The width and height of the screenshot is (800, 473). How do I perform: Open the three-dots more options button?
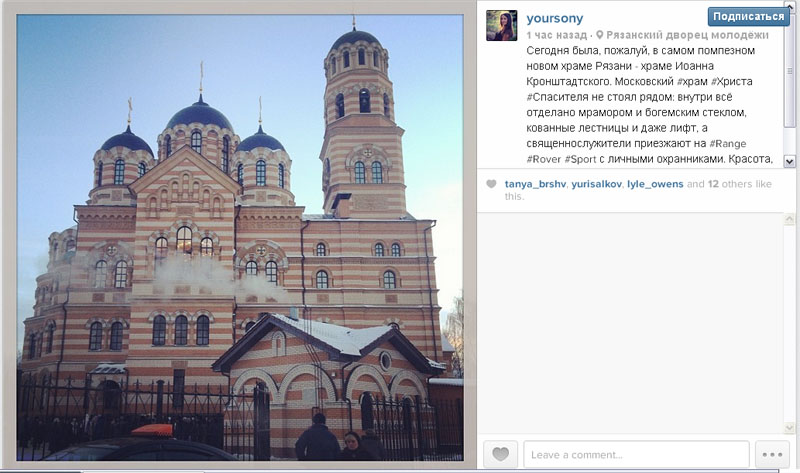tap(772, 454)
